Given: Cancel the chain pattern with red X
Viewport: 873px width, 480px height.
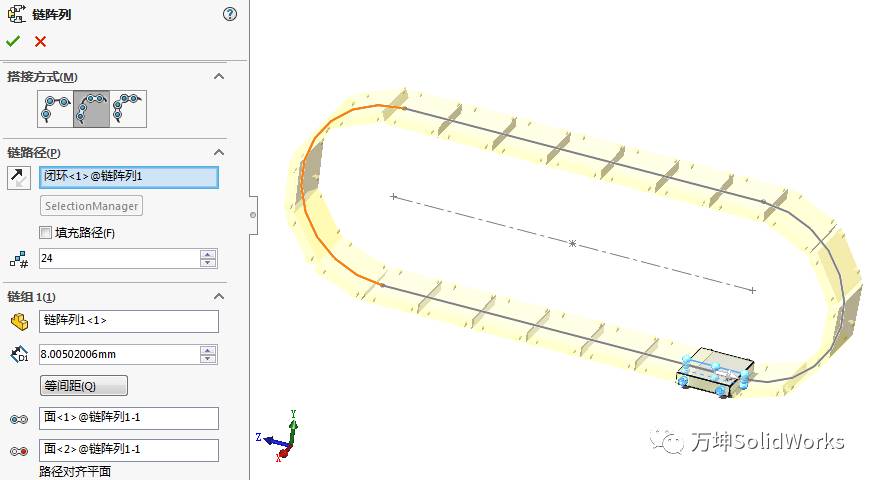Looking at the screenshot, I should tap(40, 41).
